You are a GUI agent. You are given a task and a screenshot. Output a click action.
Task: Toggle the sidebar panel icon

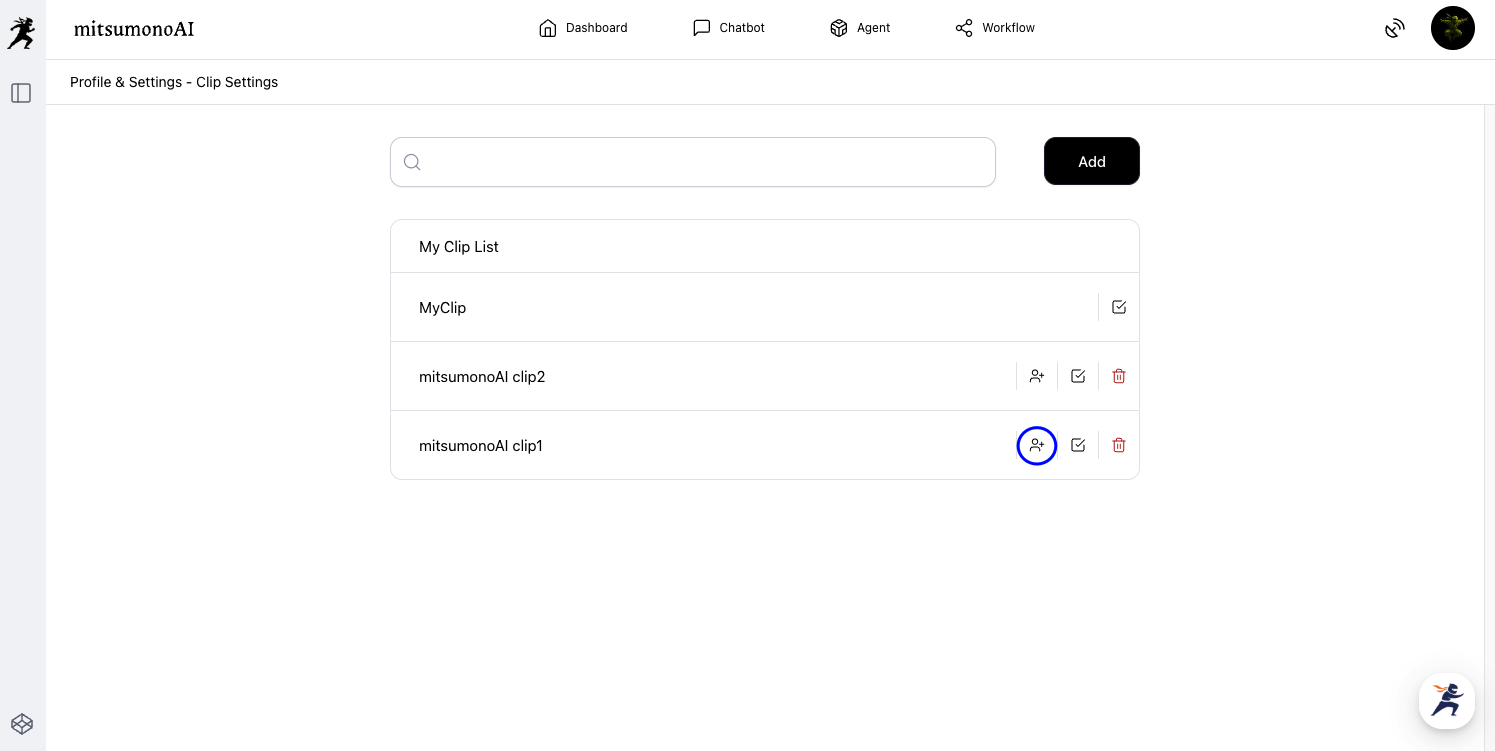click(21, 93)
